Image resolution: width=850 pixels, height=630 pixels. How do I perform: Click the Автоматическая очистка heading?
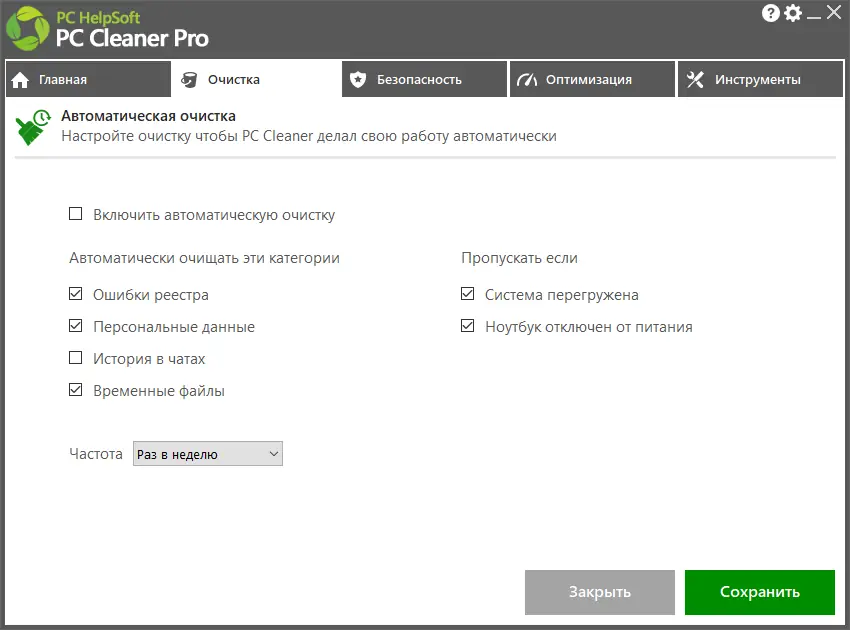pyautogui.click(x=149, y=116)
